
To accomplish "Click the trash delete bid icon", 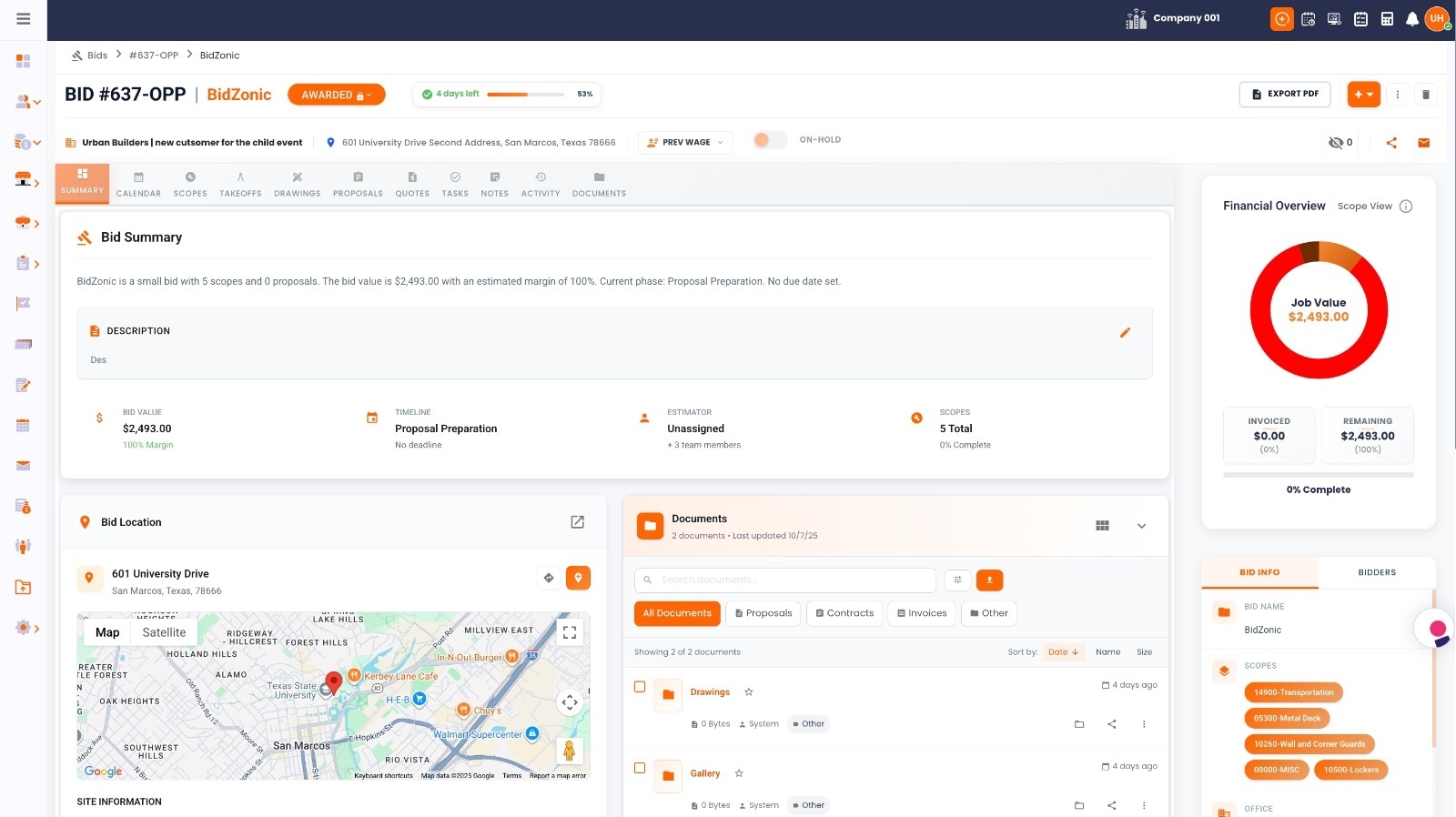I will [x=1426, y=95].
